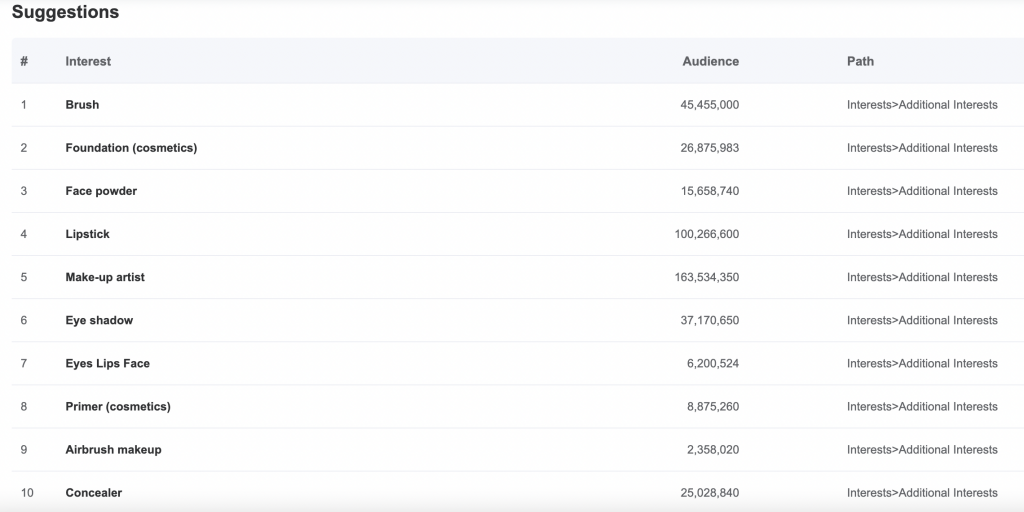This screenshot has width=1024, height=512.
Task: Select the Brush interest row
Action: pyautogui.click(x=518, y=104)
